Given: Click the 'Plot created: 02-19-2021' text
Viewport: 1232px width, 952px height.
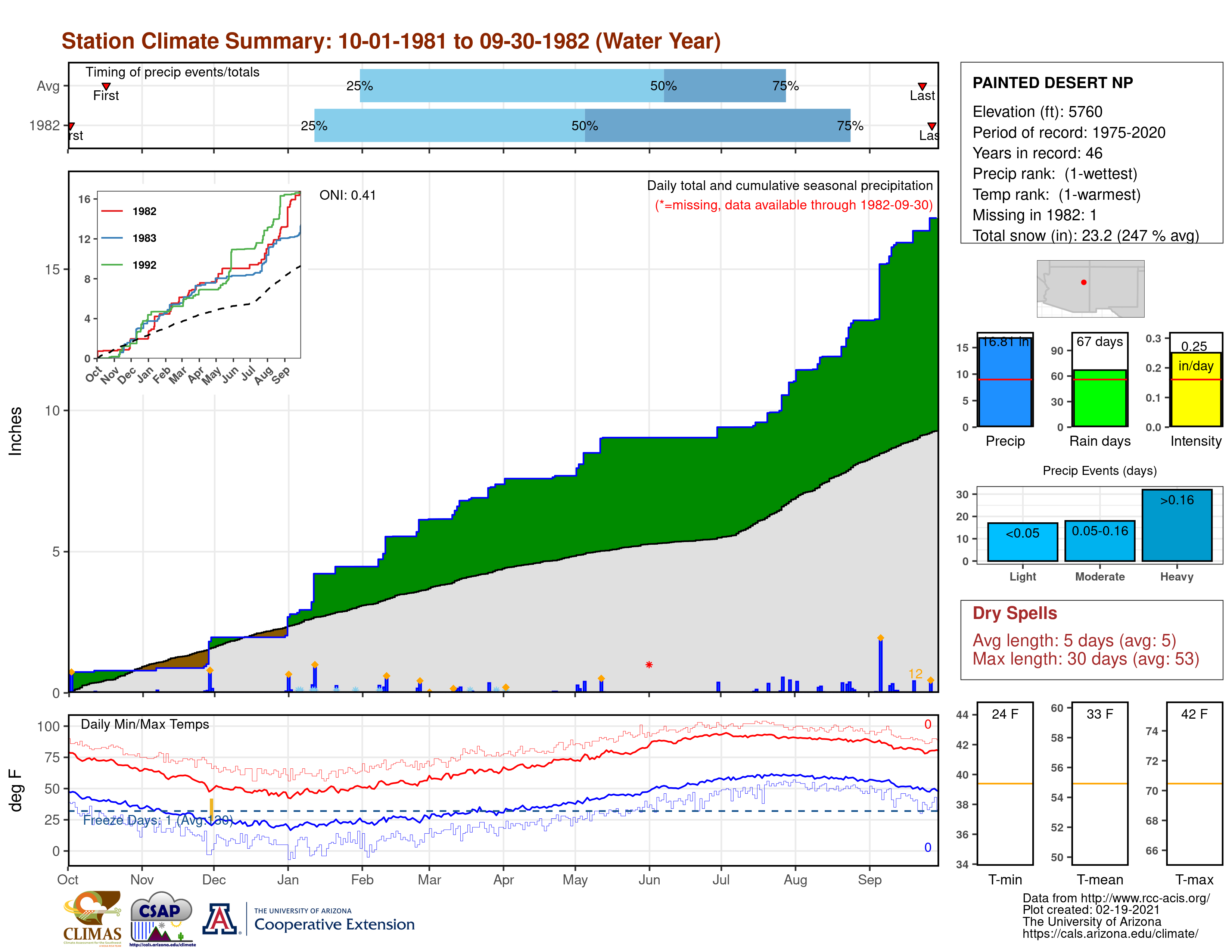Looking at the screenshot, I should click(1091, 910).
